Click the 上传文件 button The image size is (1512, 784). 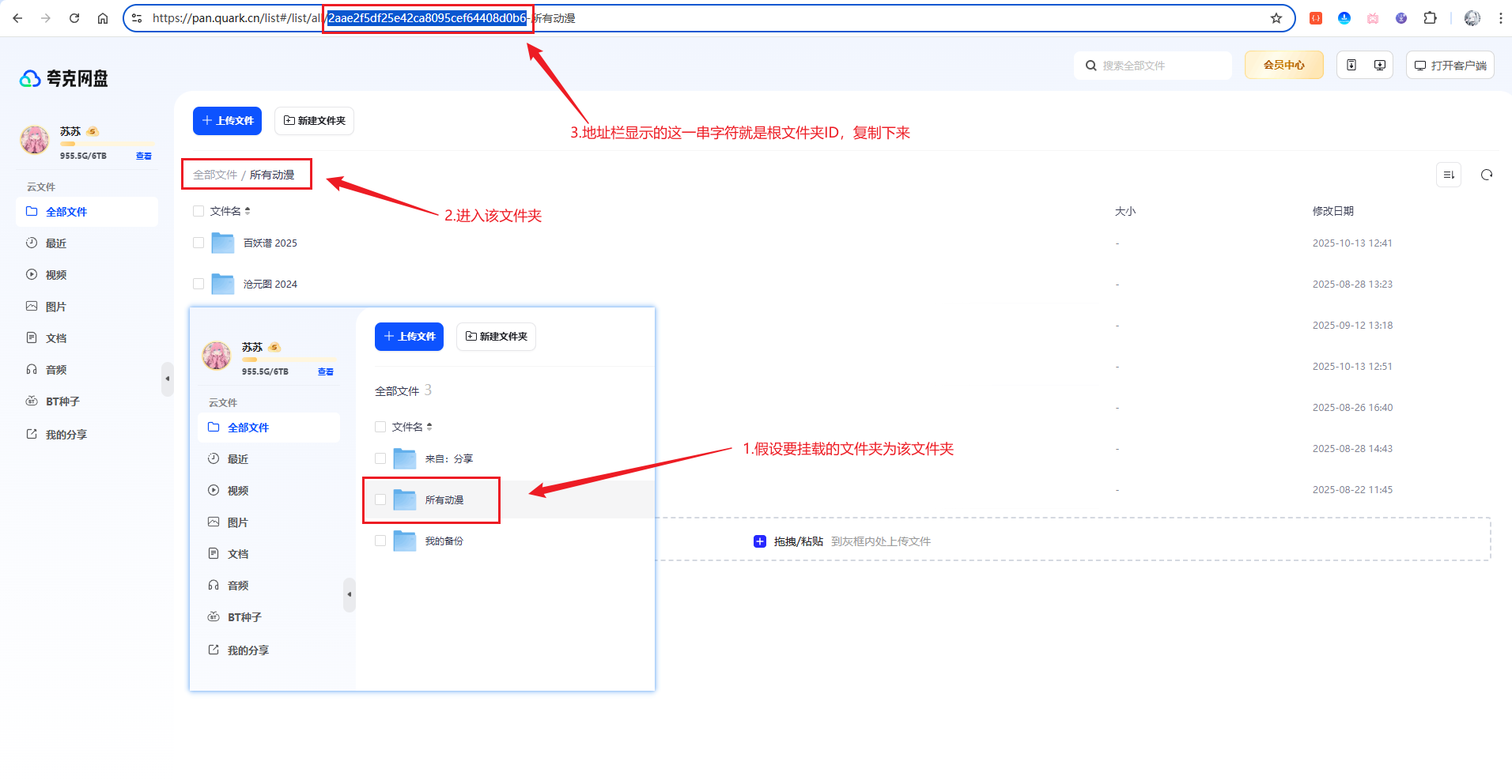pos(227,121)
